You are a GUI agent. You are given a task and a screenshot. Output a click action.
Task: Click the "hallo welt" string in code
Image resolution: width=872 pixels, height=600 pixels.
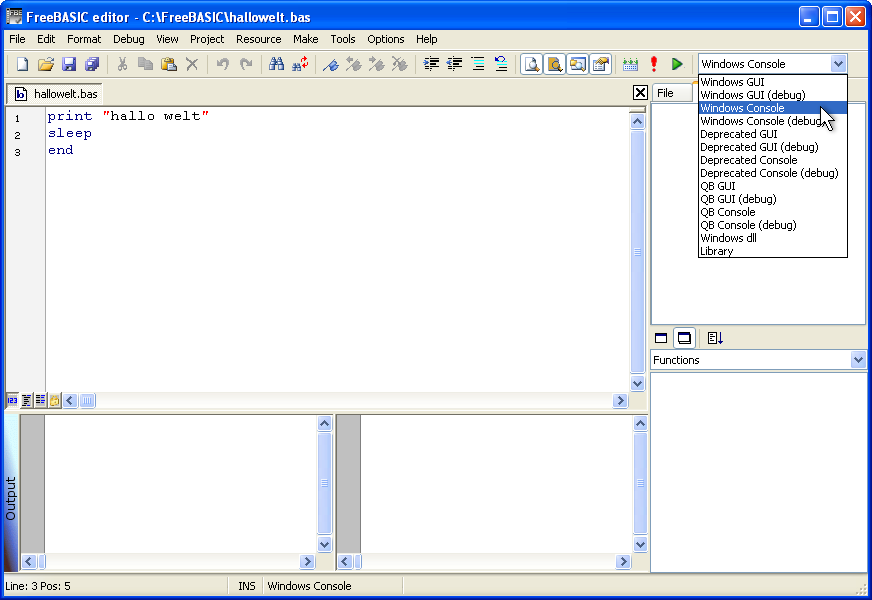[156, 116]
